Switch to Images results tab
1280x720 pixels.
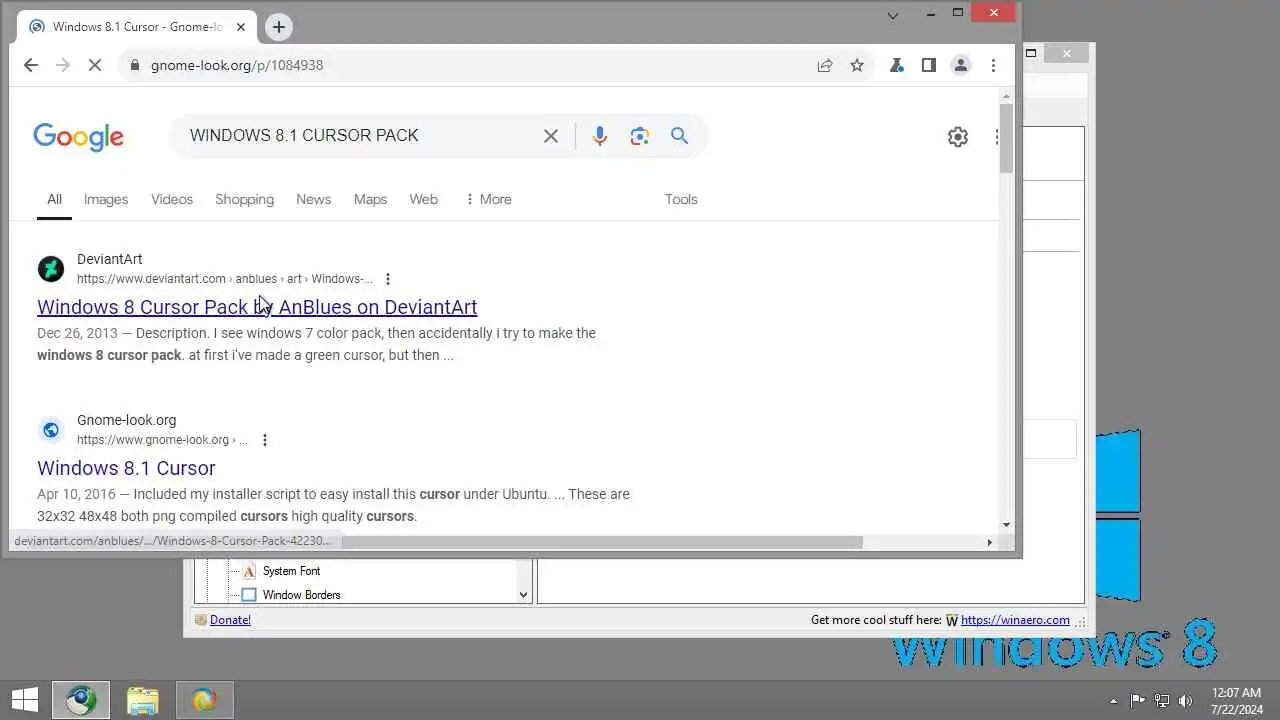click(x=106, y=199)
